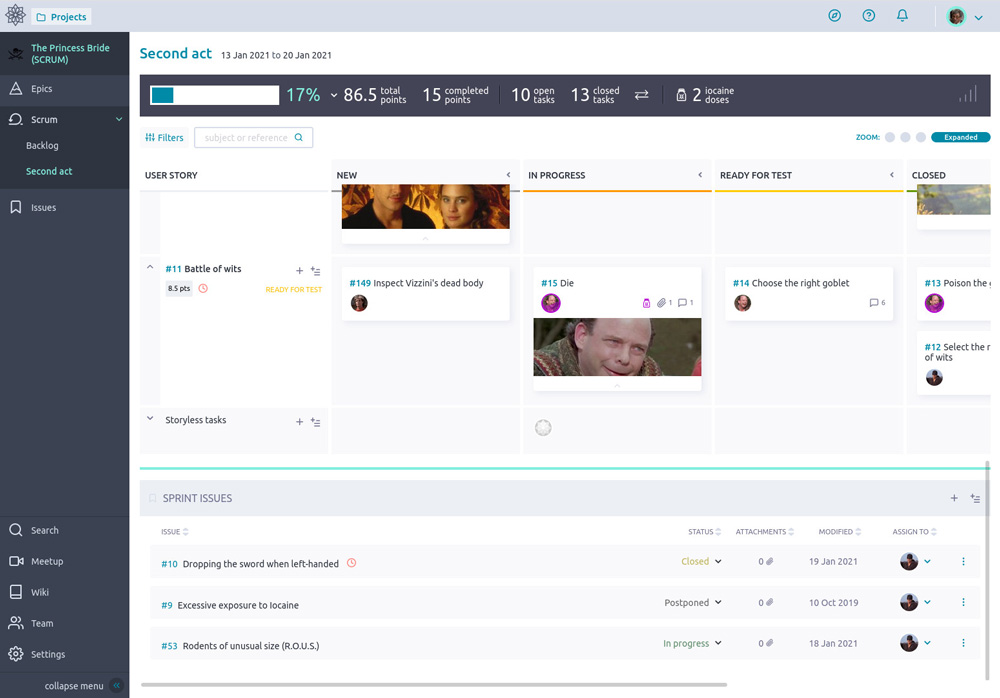Screen dimensions: 1000x698
Task: Open the Filters panel
Action: (164, 137)
